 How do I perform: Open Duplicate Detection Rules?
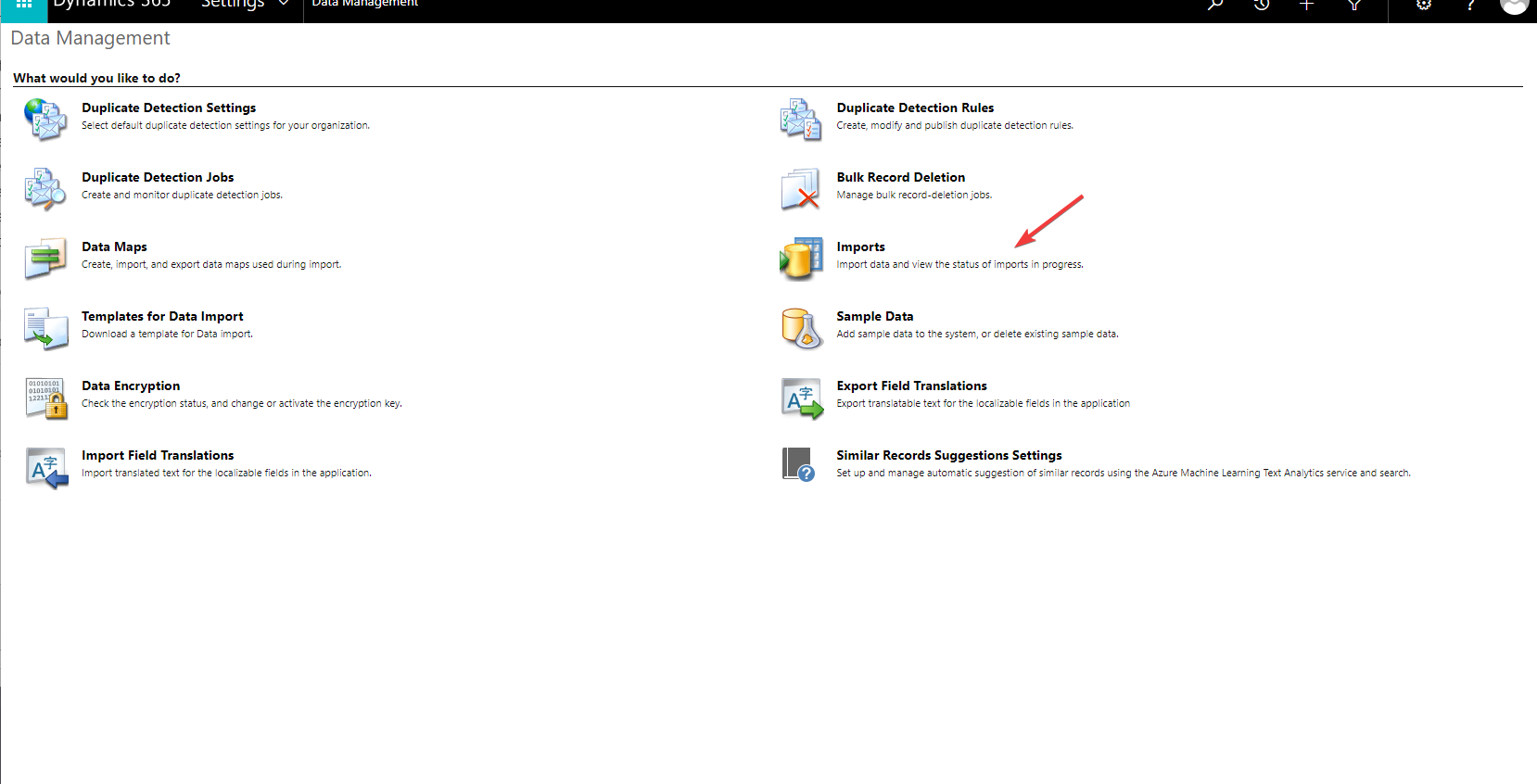point(915,107)
